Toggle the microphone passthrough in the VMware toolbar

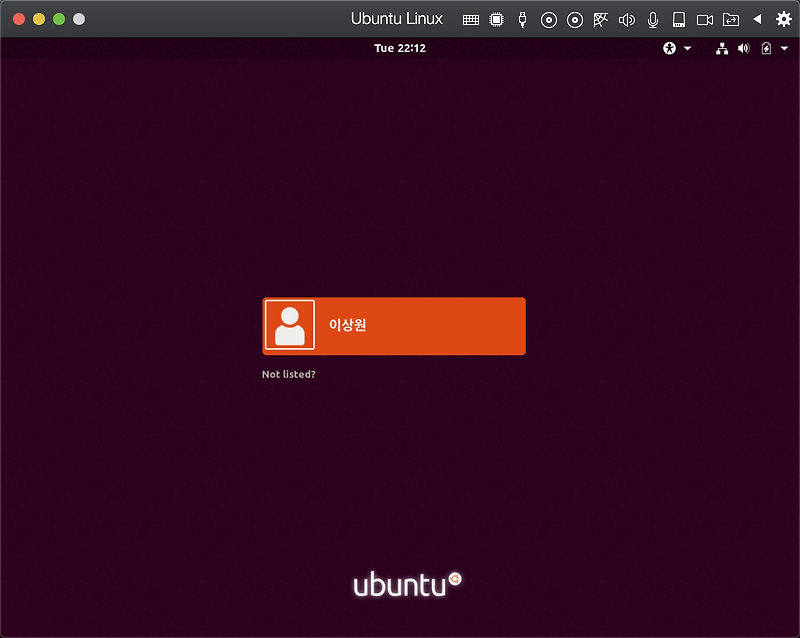coord(653,18)
